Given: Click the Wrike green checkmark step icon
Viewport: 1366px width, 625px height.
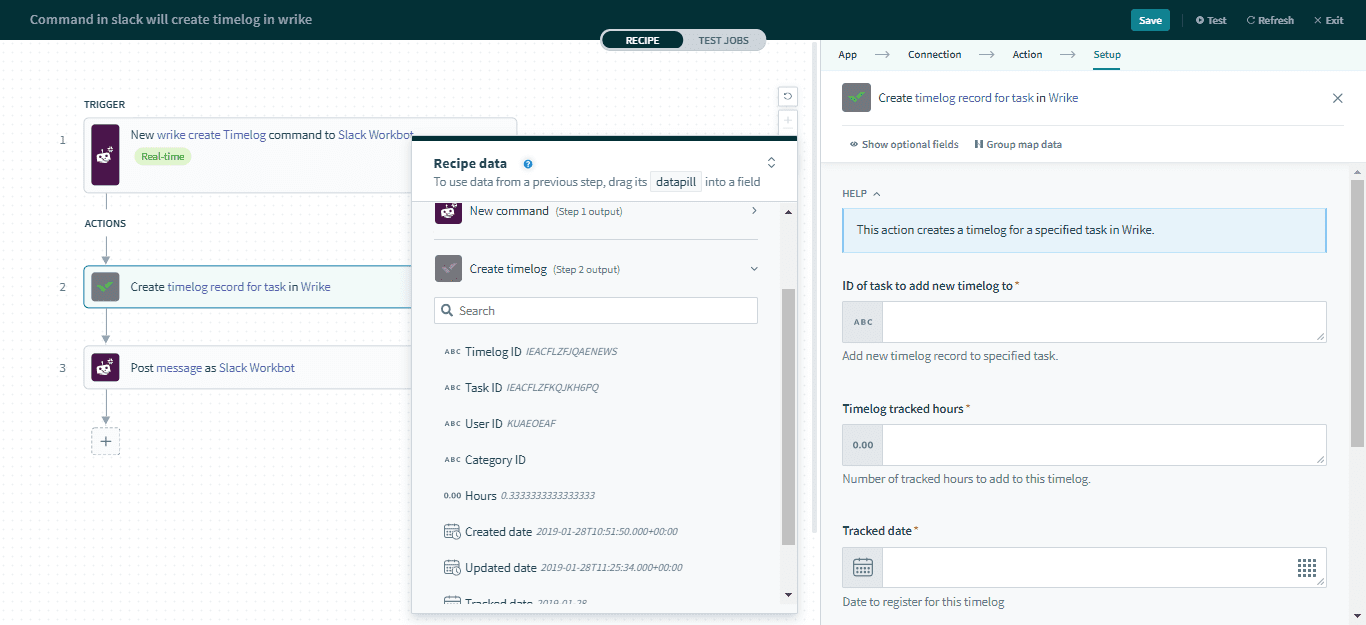Looking at the screenshot, I should pos(105,286).
